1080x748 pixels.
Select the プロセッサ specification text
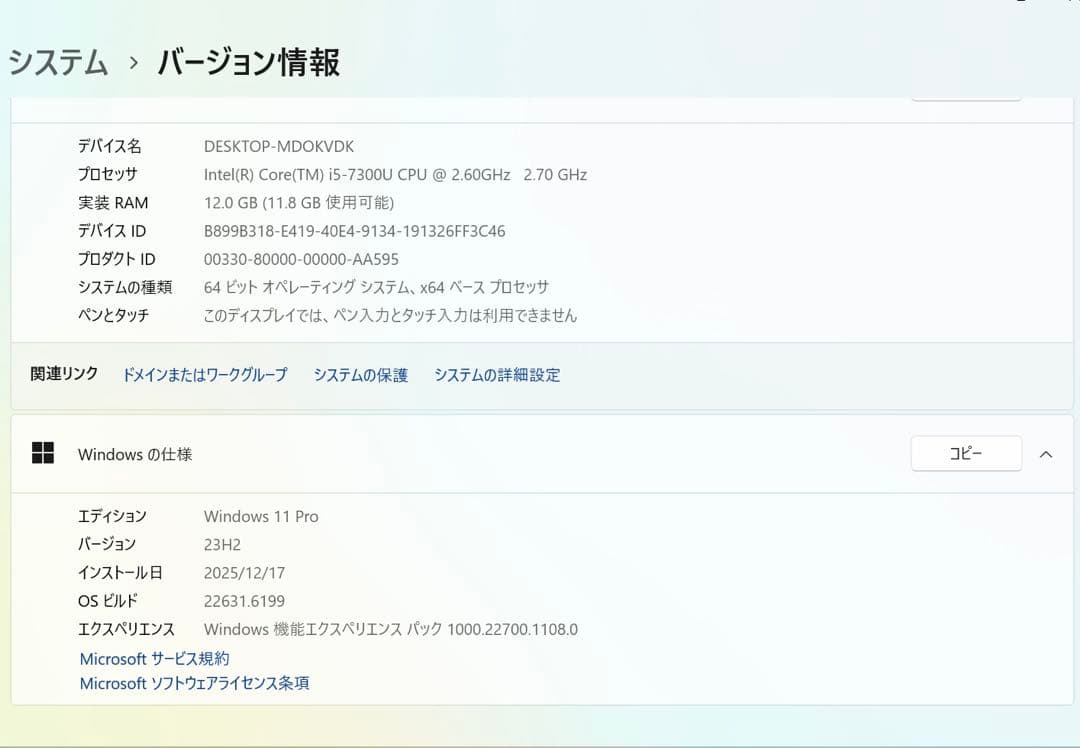[395, 174]
